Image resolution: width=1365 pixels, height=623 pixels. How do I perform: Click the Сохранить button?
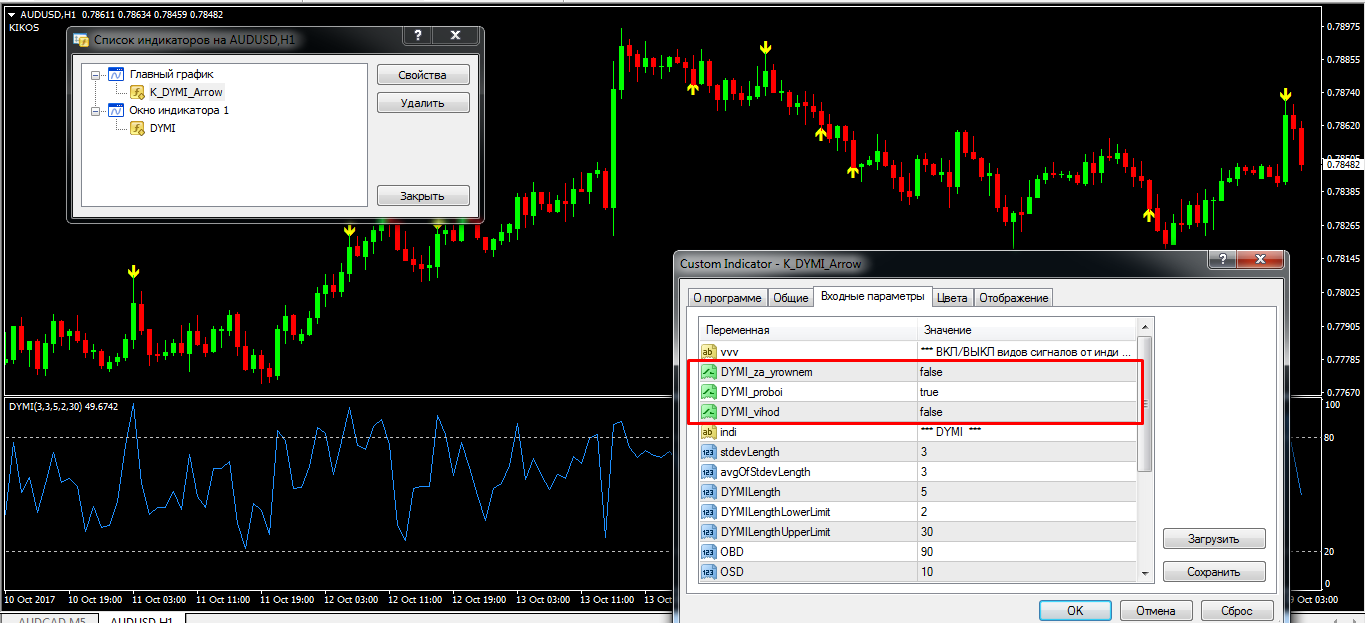tap(1213, 572)
